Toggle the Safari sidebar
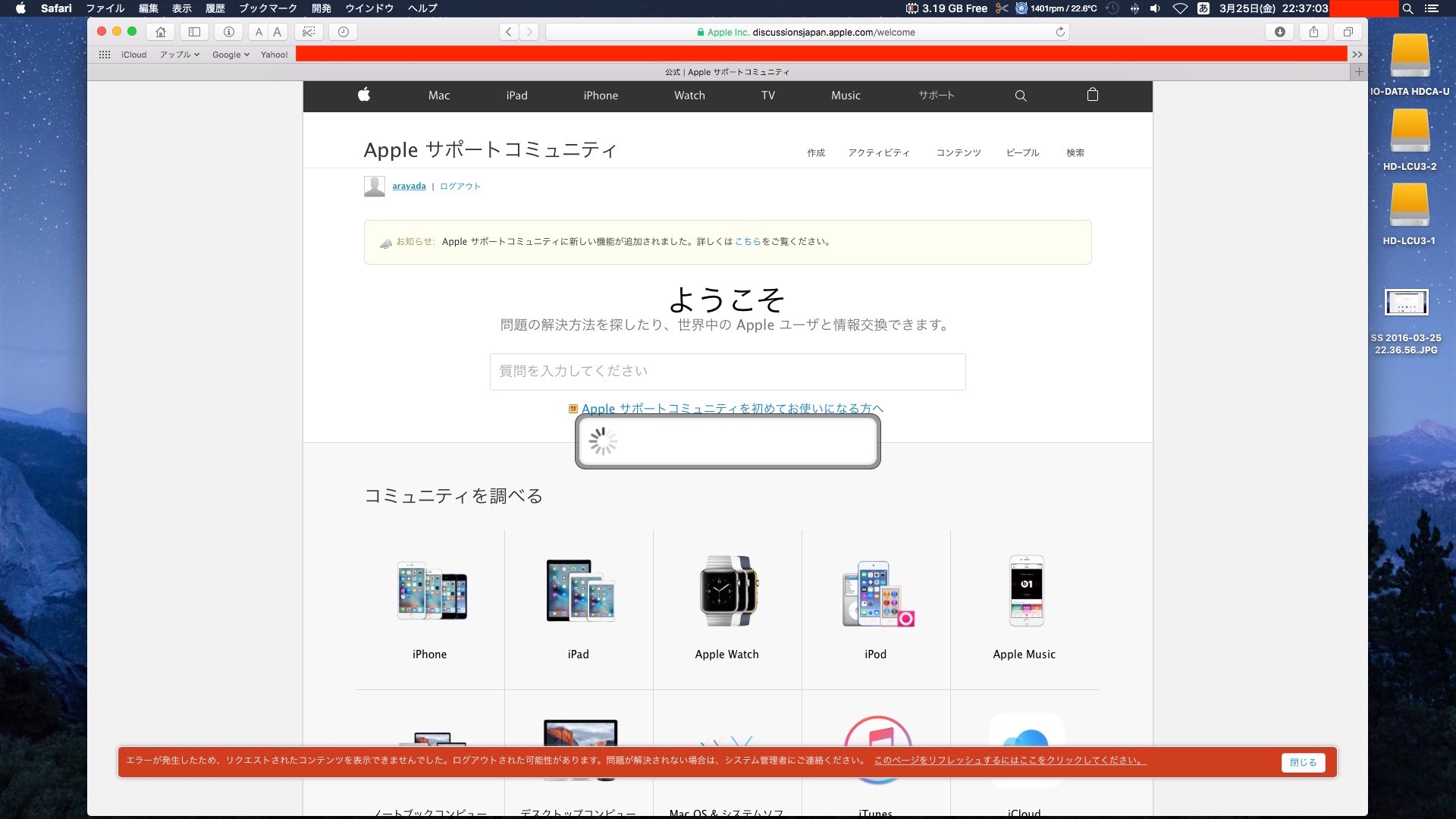 (194, 32)
